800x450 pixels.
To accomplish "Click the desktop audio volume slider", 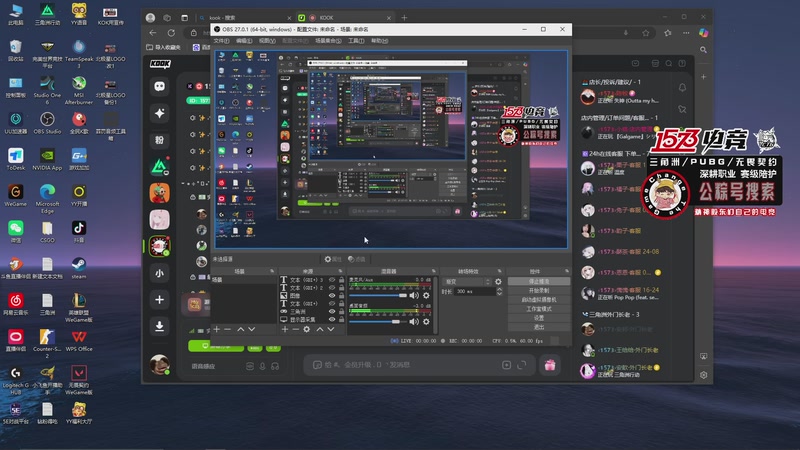I will [378, 322].
